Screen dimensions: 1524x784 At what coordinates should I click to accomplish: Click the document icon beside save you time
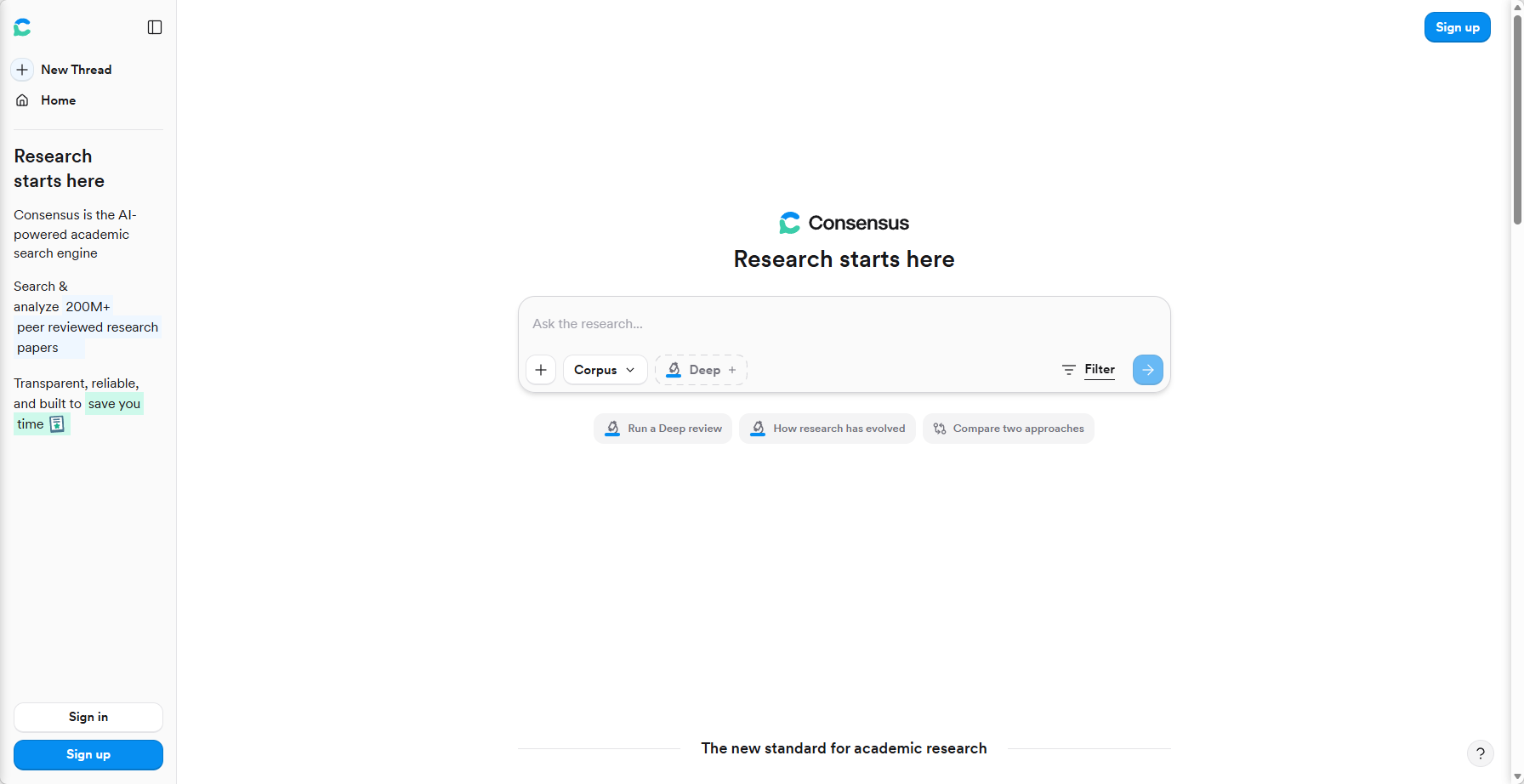(57, 424)
